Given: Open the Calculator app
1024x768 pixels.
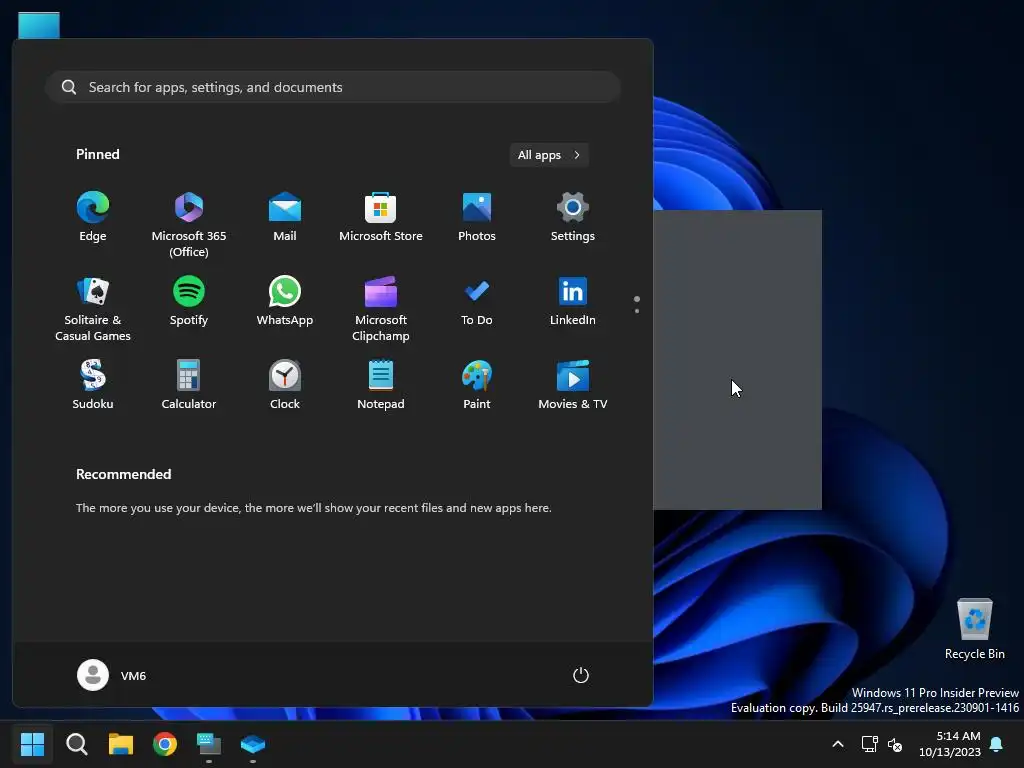Looking at the screenshot, I should click(x=189, y=385).
